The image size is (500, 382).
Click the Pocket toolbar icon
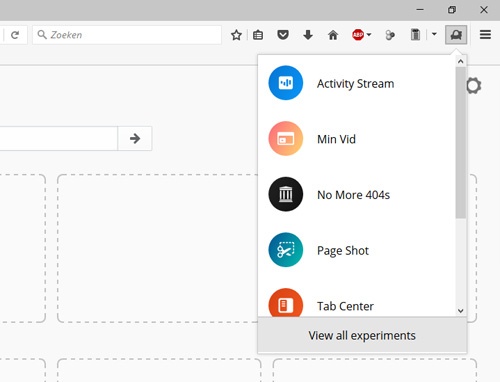[283, 35]
